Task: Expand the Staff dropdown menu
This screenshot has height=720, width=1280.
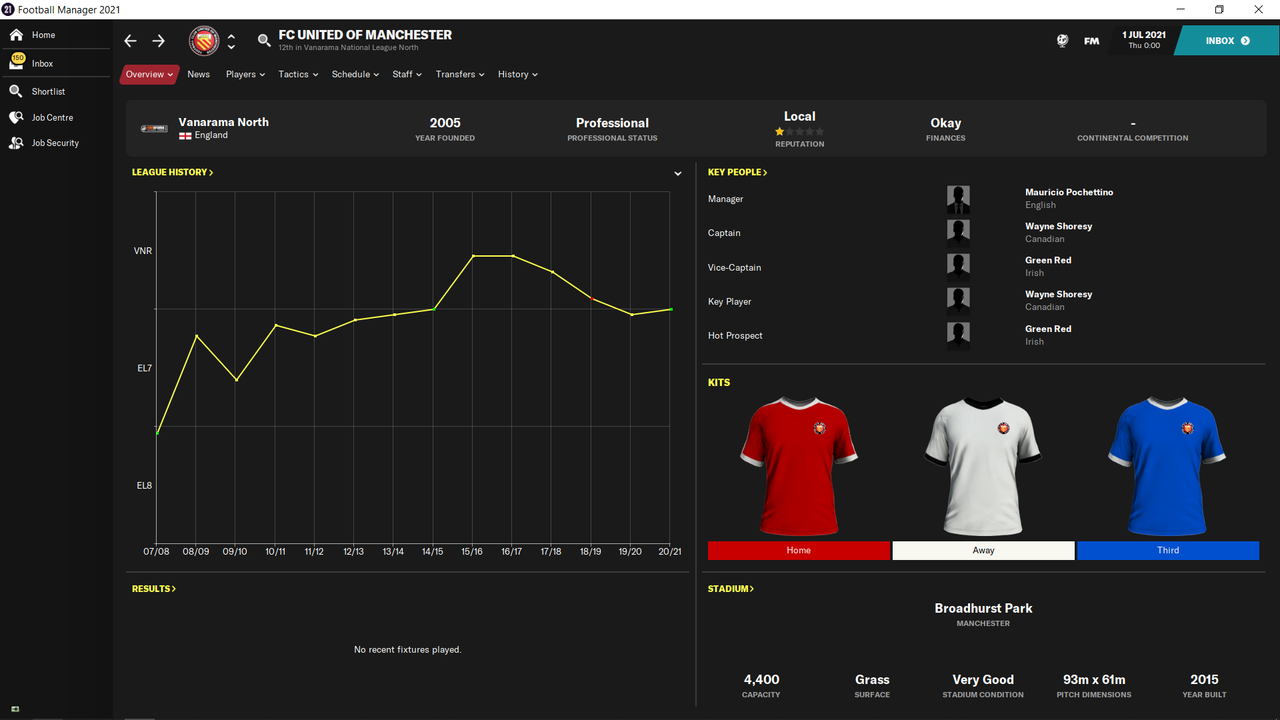Action: [407, 74]
